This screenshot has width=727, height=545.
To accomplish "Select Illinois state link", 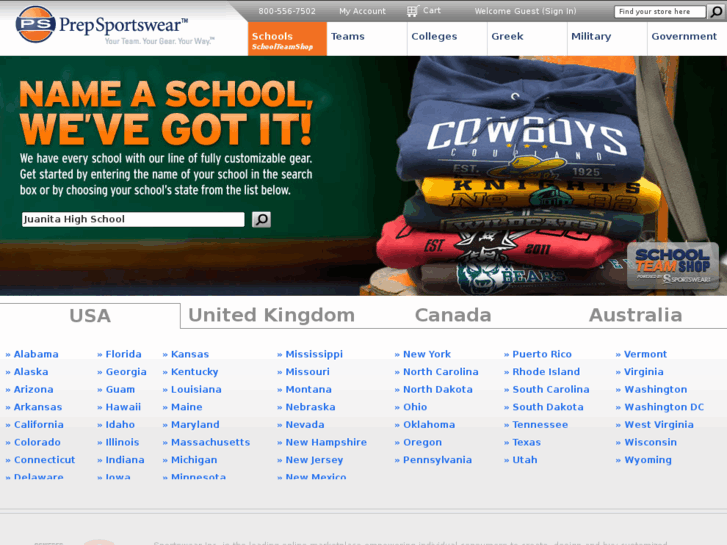I will [122, 442].
